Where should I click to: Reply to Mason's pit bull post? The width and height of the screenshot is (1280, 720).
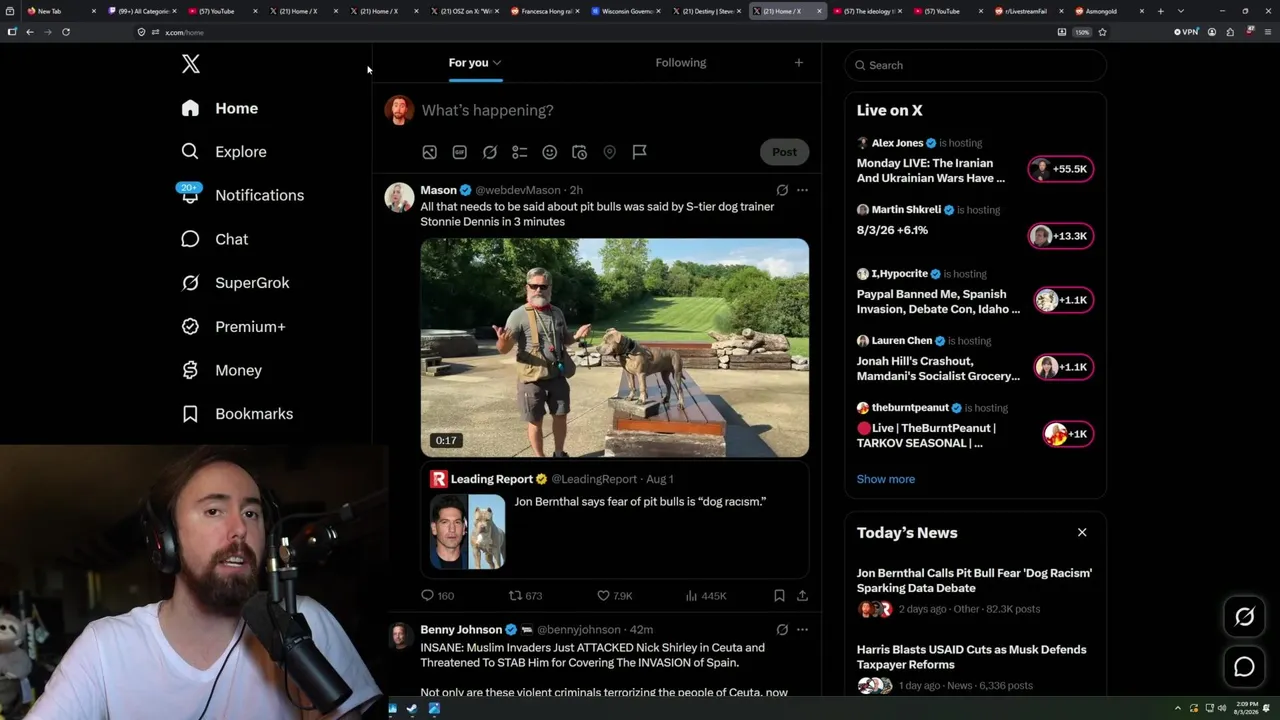(437, 595)
